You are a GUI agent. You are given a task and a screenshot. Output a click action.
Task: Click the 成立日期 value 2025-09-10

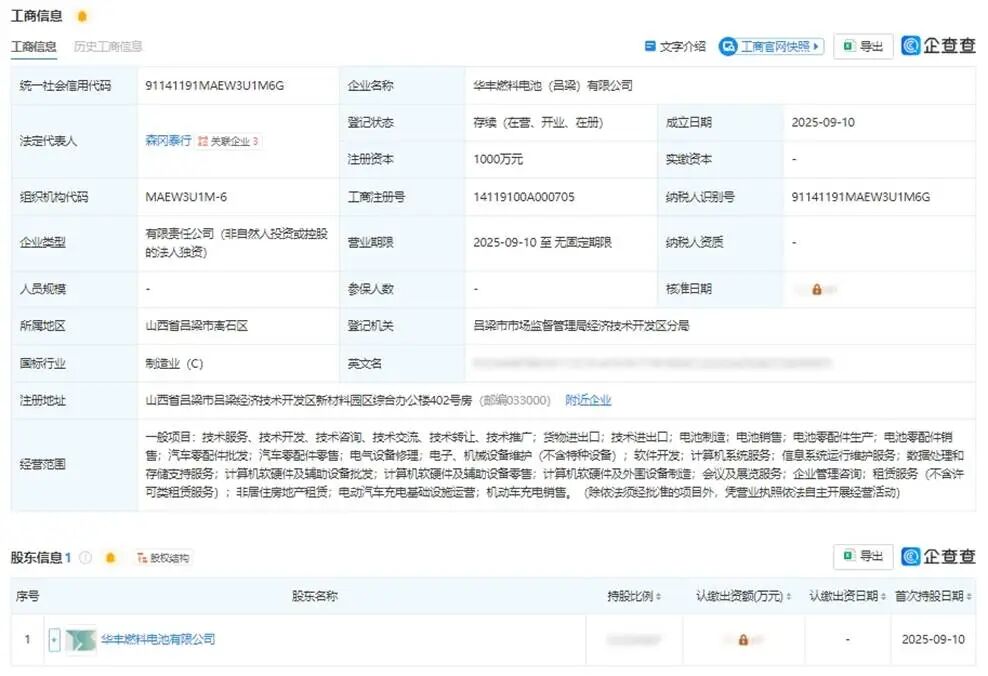pos(823,122)
